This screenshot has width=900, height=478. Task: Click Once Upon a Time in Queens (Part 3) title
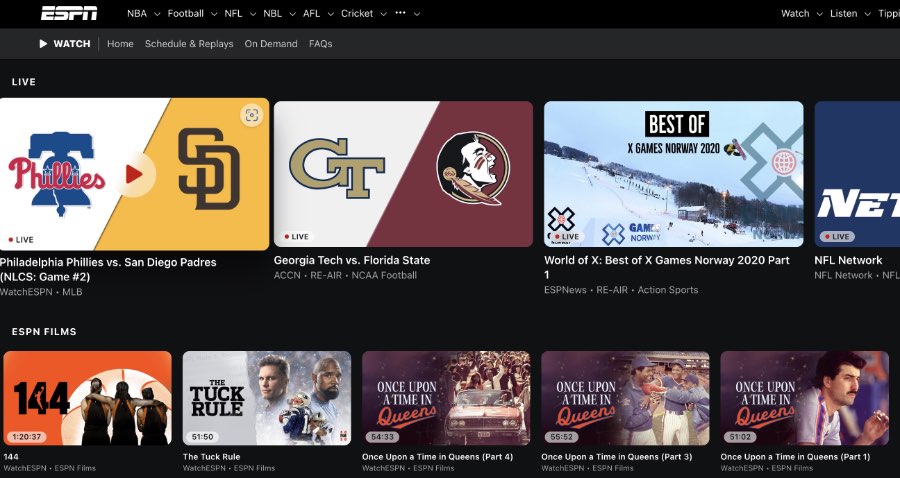tap(616, 457)
